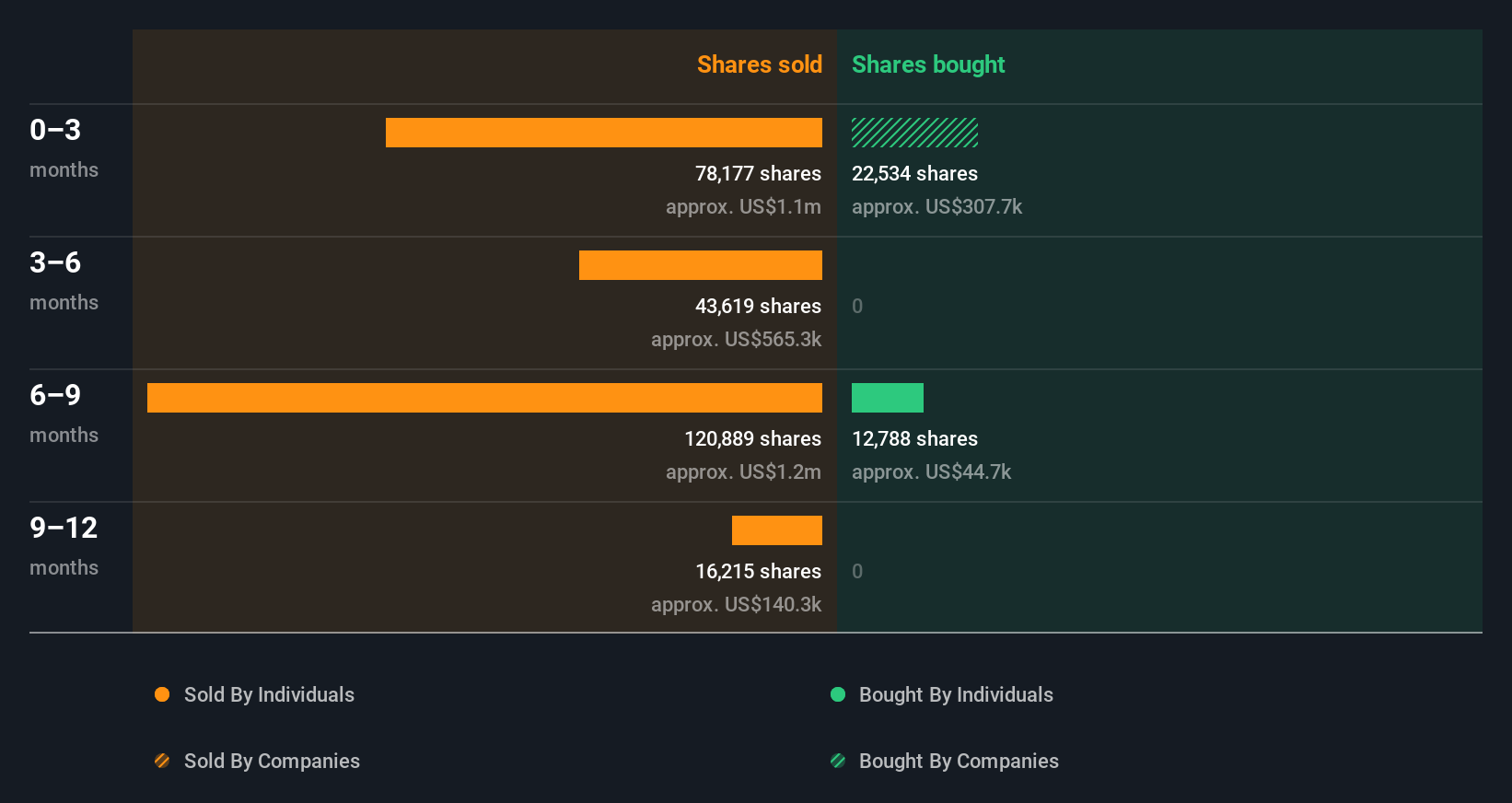1512x803 pixels.
Task: Click the 3–6 months orange sold bar
Action: [701, 265]
